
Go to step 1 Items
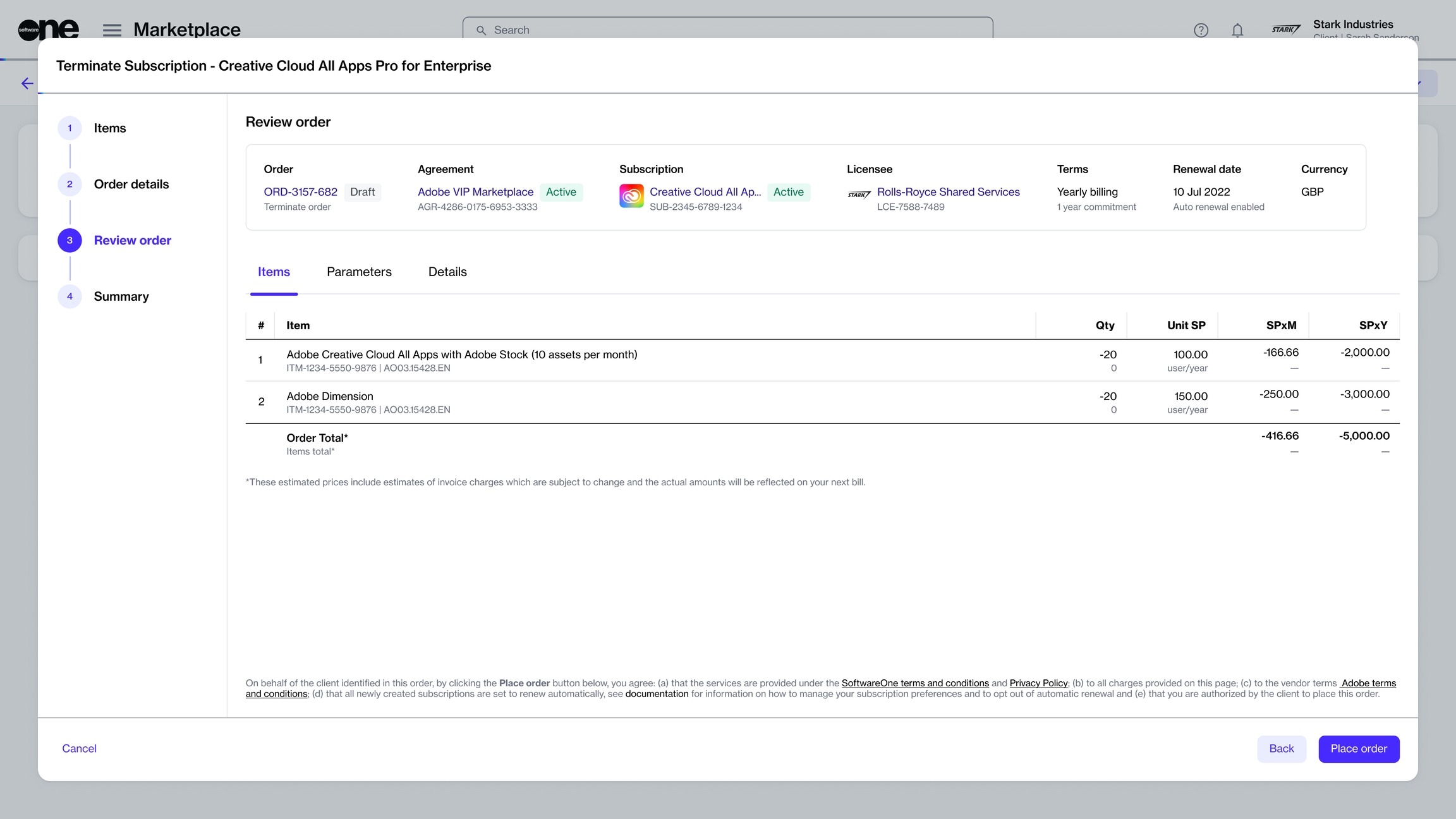point(109,128)
